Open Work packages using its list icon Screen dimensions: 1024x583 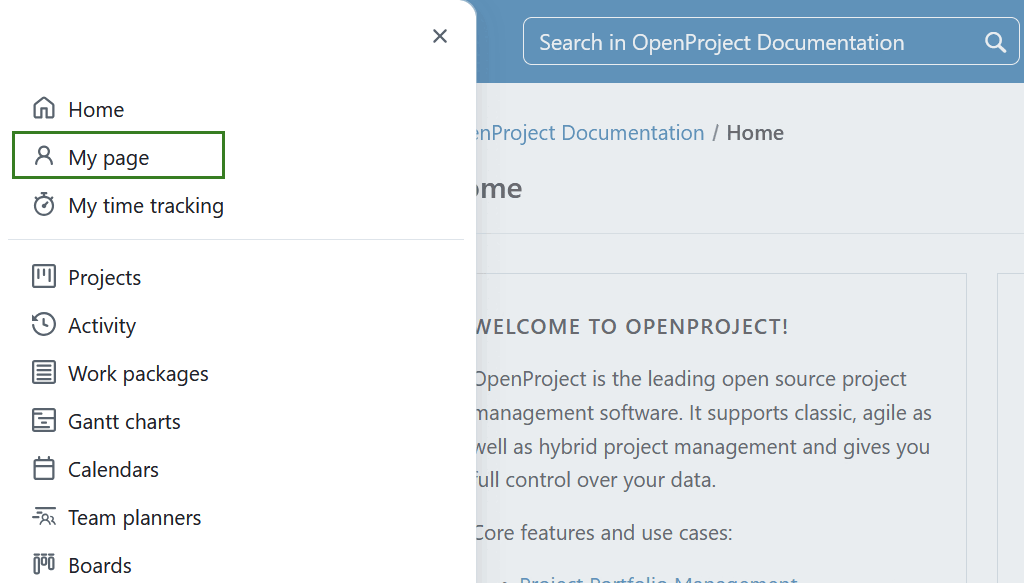pyautogui.click(x=44, y=373)
